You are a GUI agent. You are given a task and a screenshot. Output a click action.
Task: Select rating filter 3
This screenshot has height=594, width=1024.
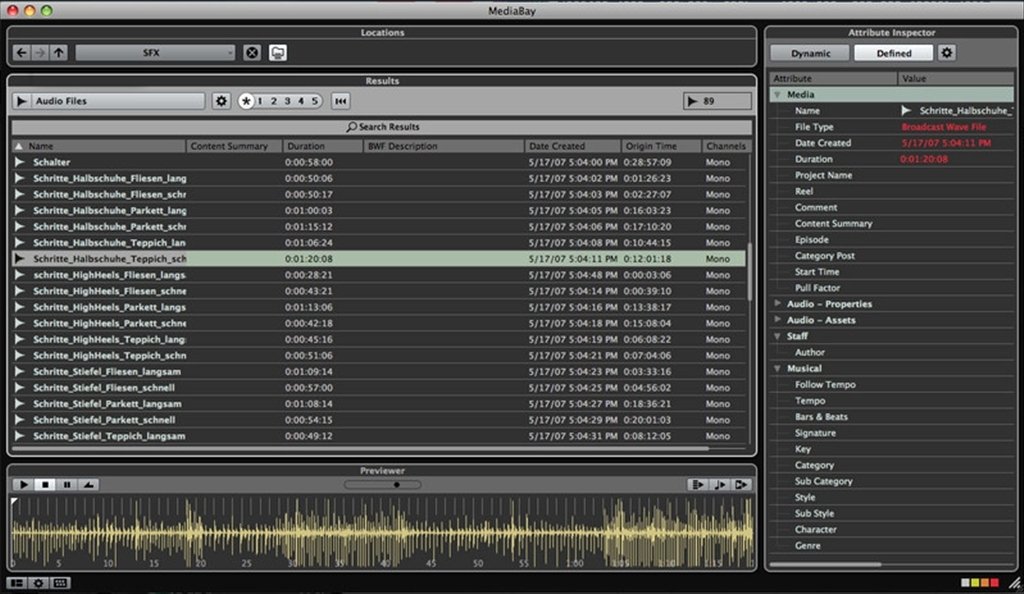[287, 101]
